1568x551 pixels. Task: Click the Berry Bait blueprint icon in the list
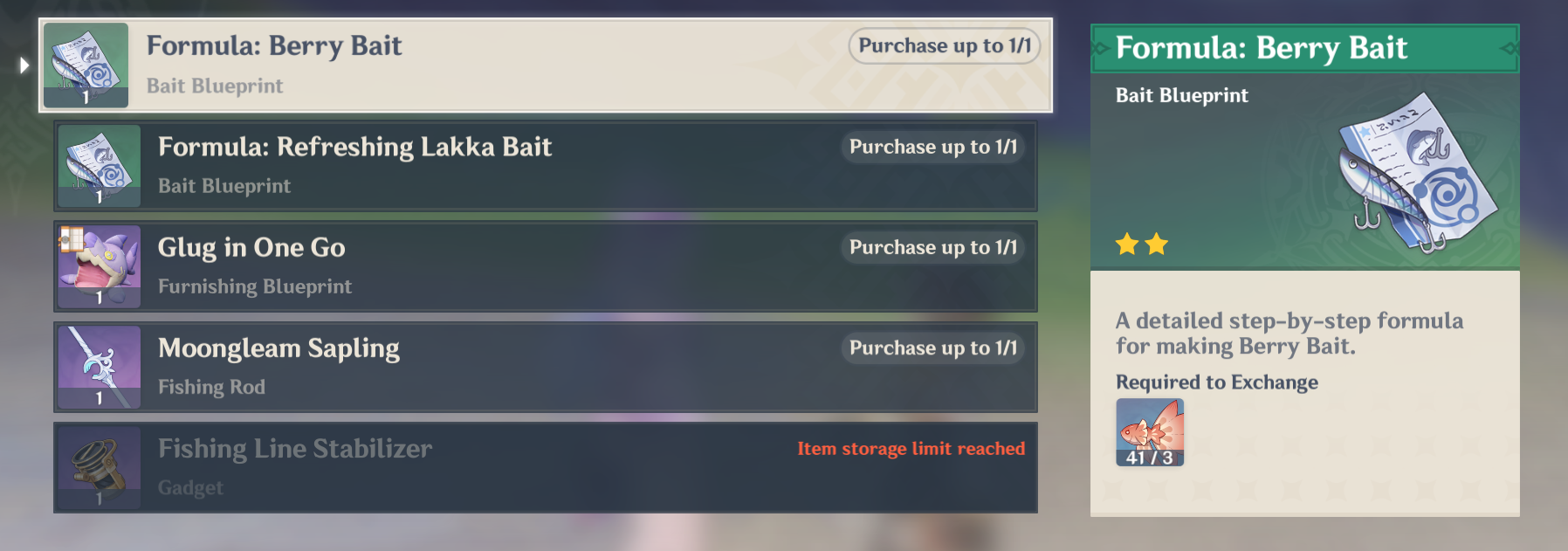tap(86, 65)
